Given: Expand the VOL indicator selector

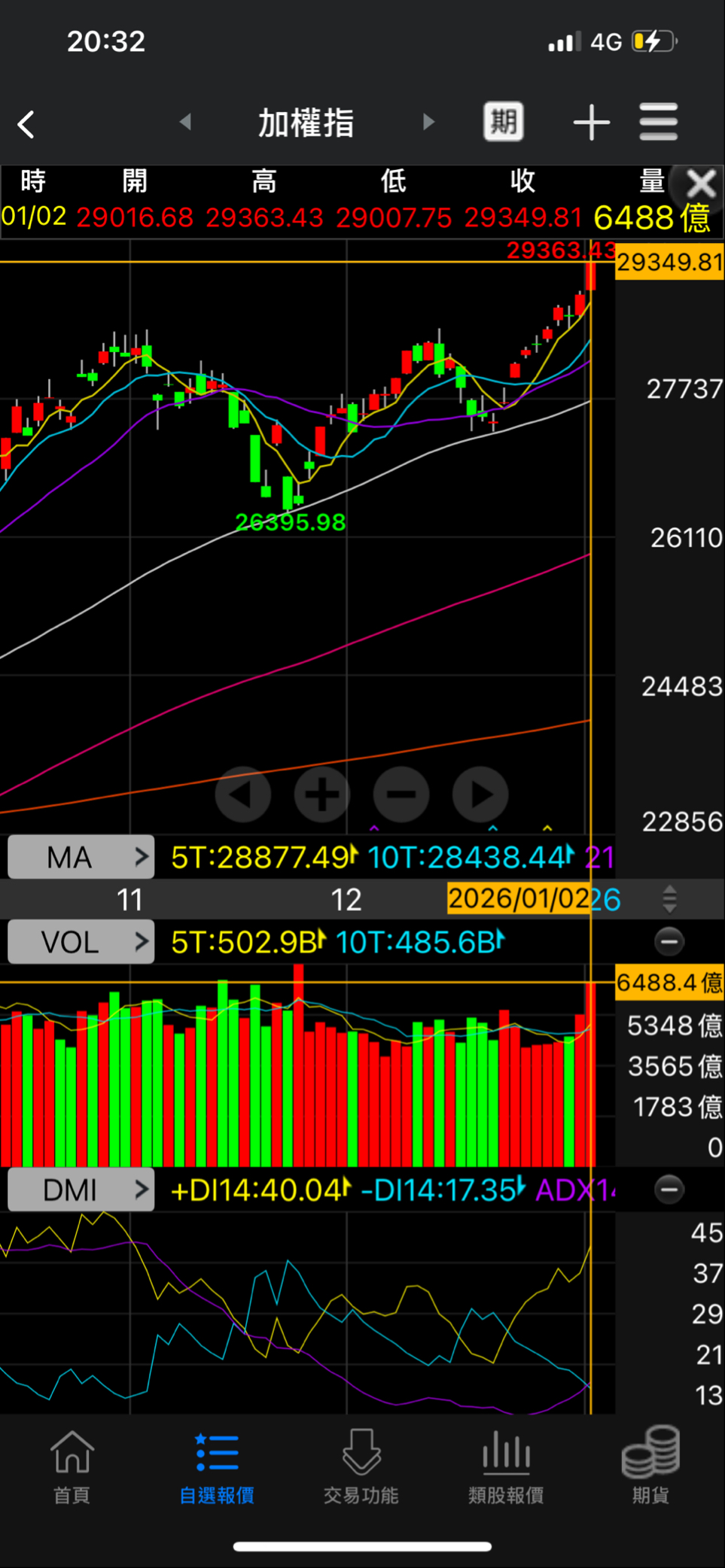Looking at the screenshot, I should 81,941.
